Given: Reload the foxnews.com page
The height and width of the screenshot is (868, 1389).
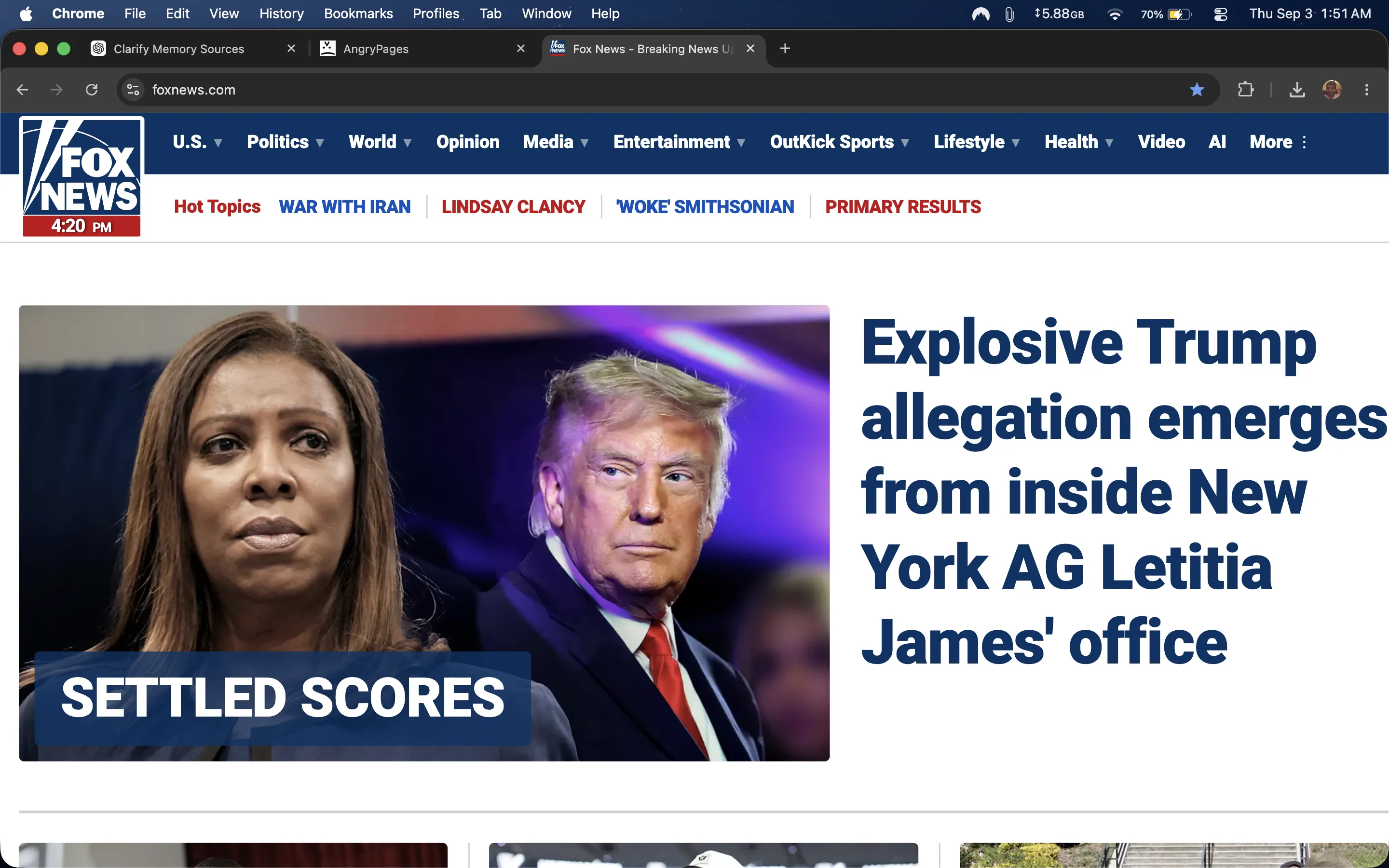Looking at the screenshot, I should coord(92,90).
